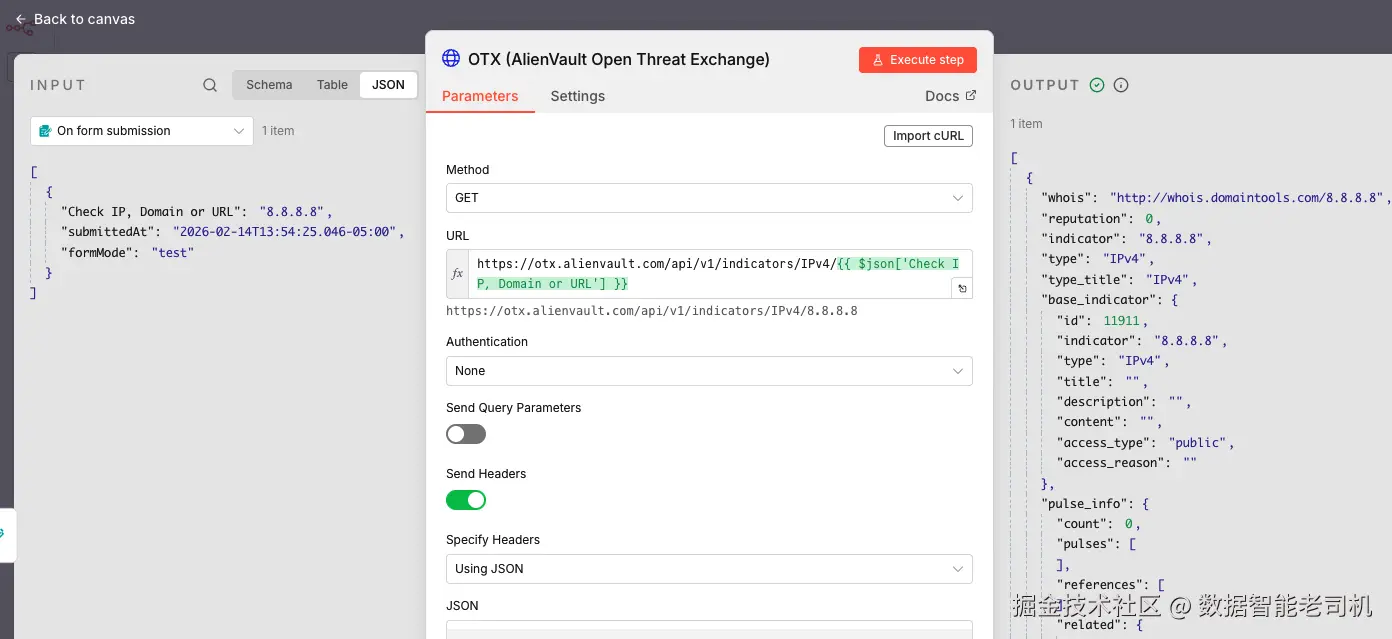Click the Import cURL button
1392x639 pixels.
(928, 136)
